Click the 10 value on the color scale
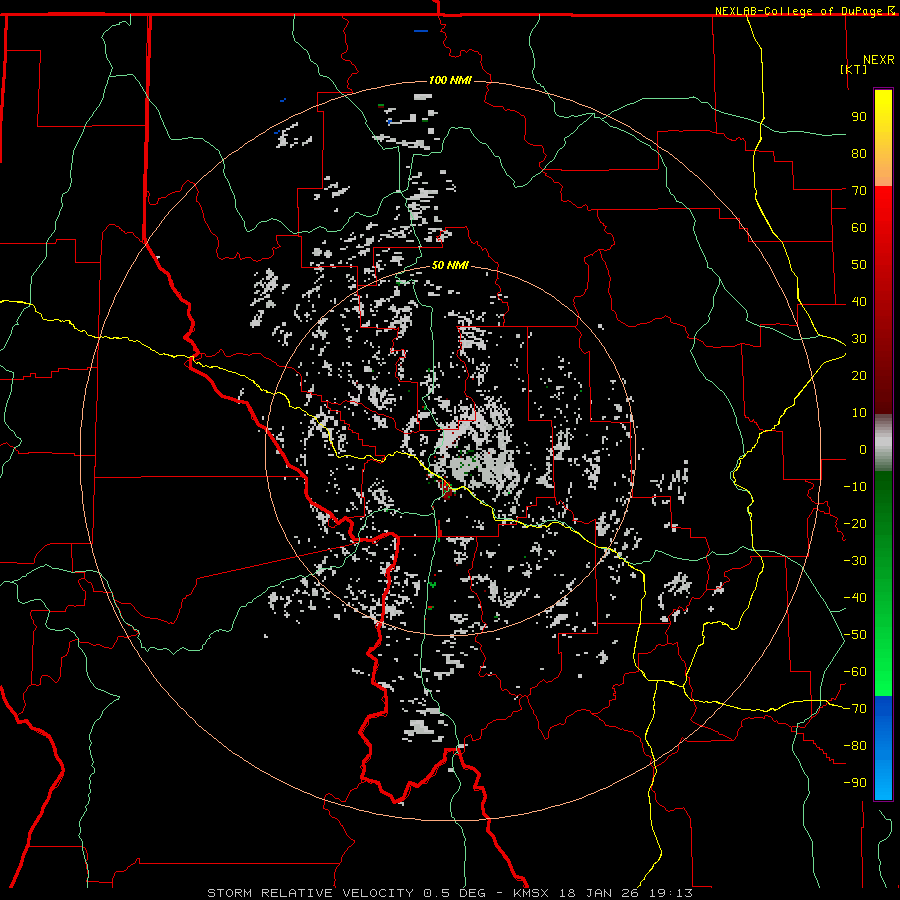Image resolution: width=900 pixels, height=900 pixels. point(859,413)
